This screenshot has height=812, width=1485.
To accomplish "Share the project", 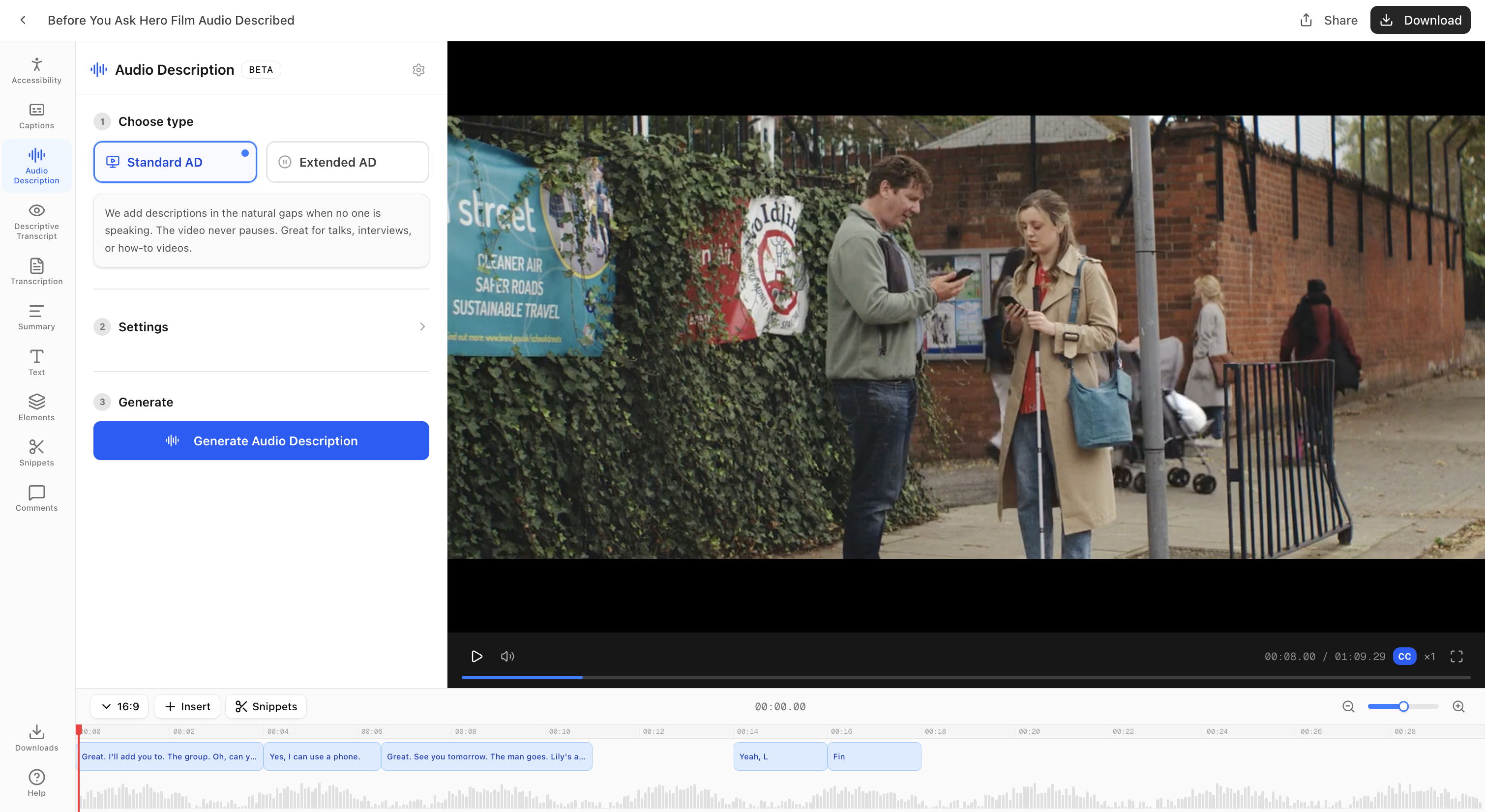I will click(x=1328, y=20).
